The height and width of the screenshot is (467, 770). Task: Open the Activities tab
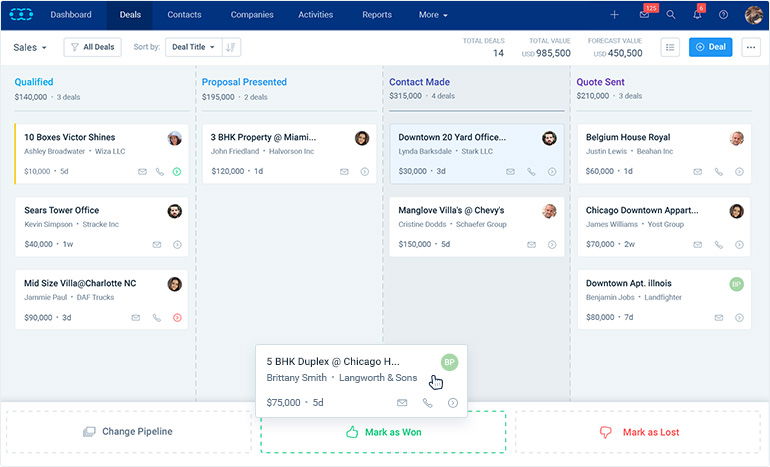pos(315,15)
